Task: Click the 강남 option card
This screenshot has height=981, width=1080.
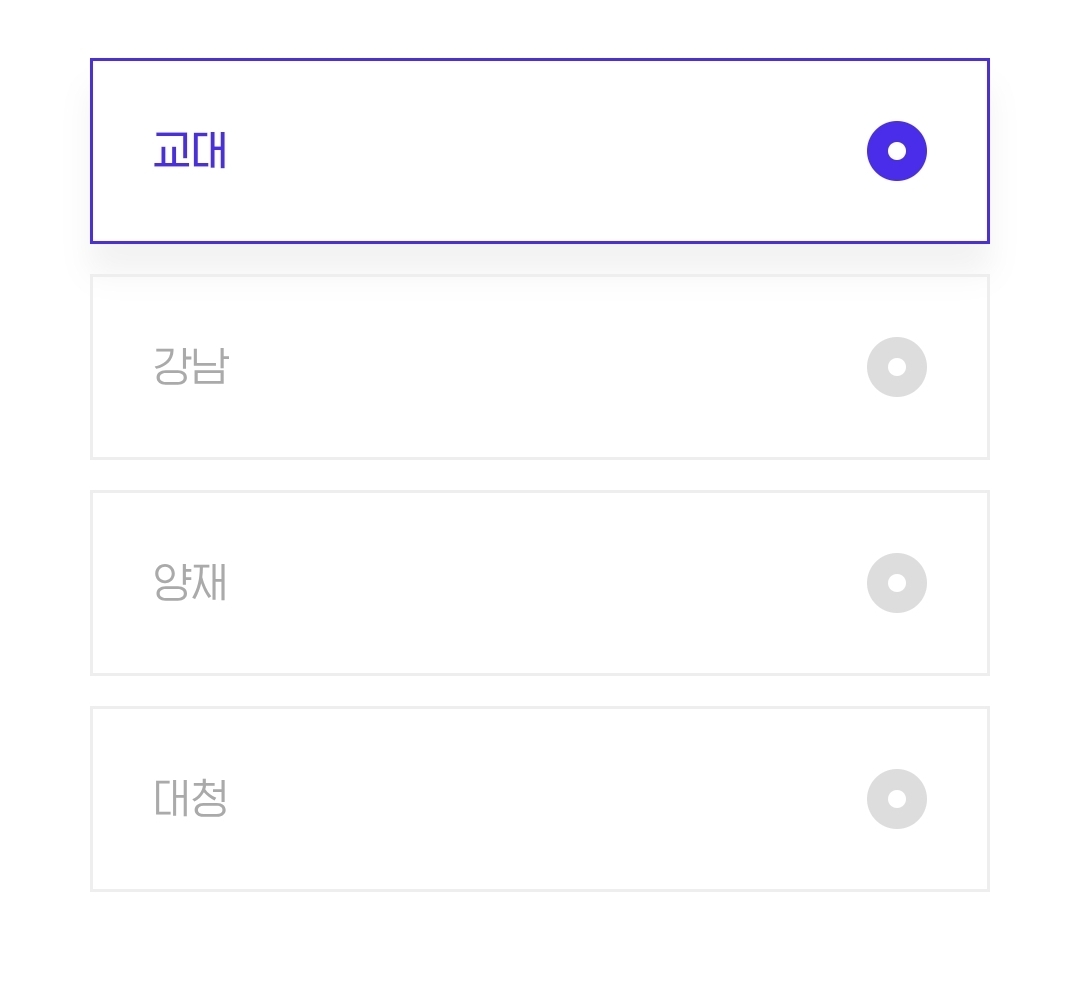Action: (x=540, y=367)
